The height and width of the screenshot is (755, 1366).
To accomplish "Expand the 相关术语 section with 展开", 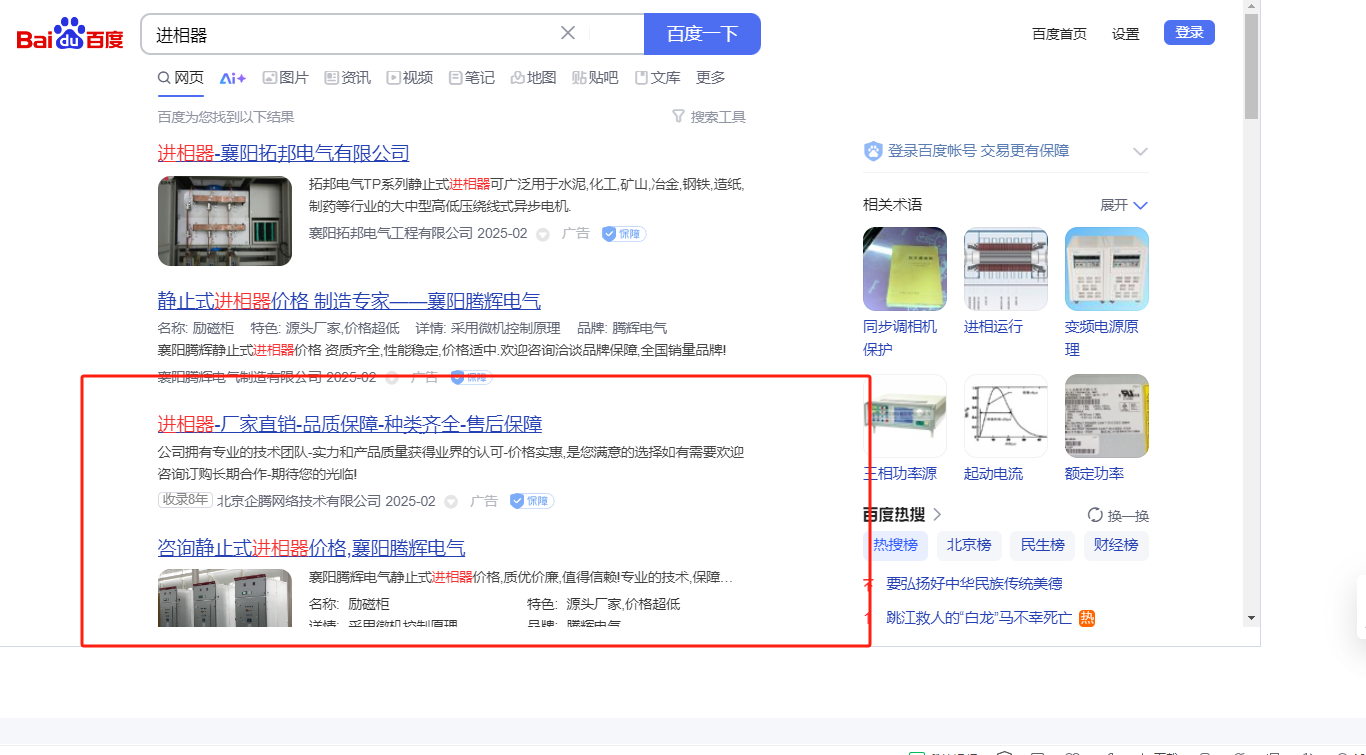I will click(x=1124, y=205).
